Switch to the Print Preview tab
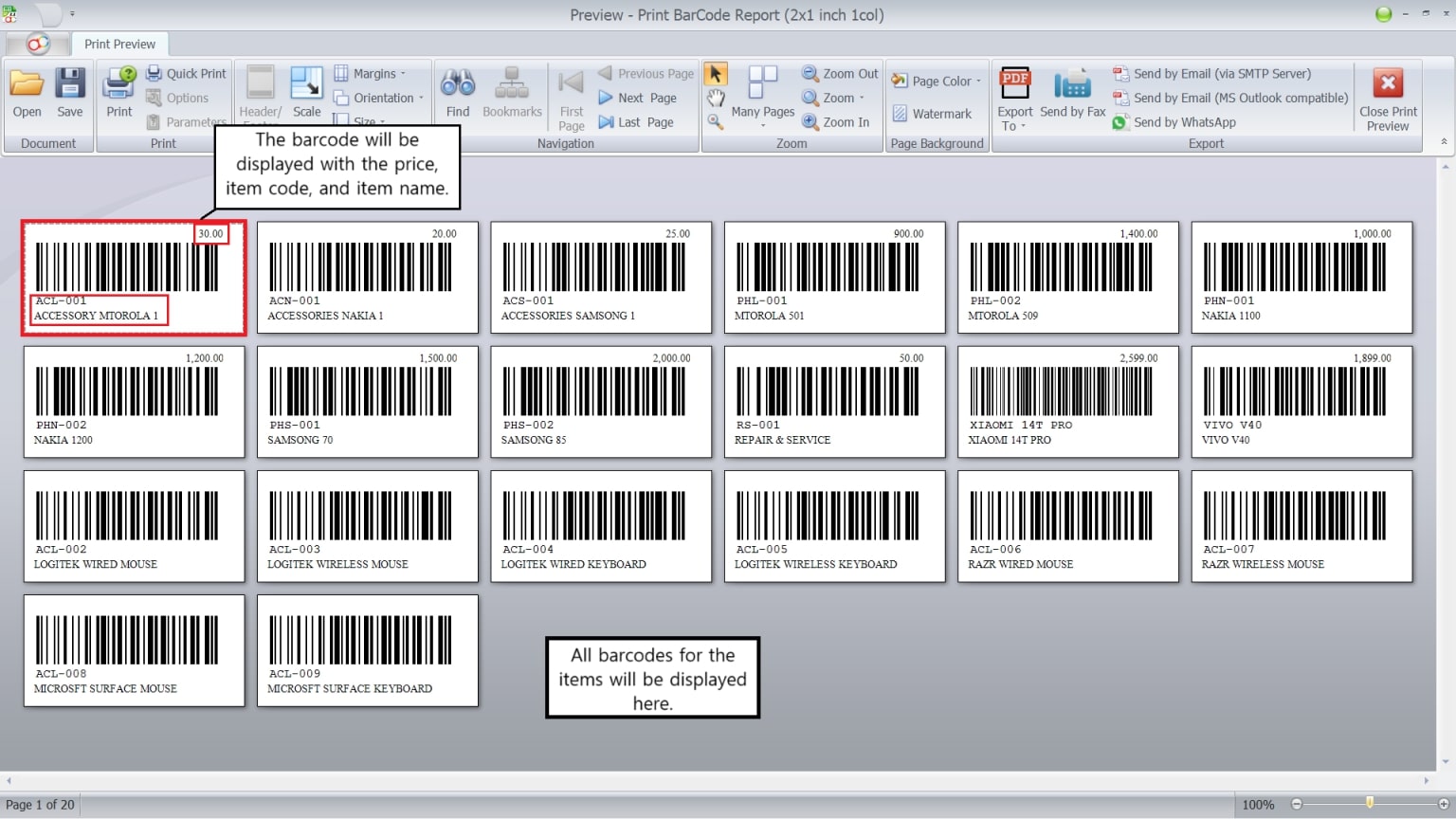The height and width of the screenshot is (819, 1456). pyautogui.click(x=119, y=44)
